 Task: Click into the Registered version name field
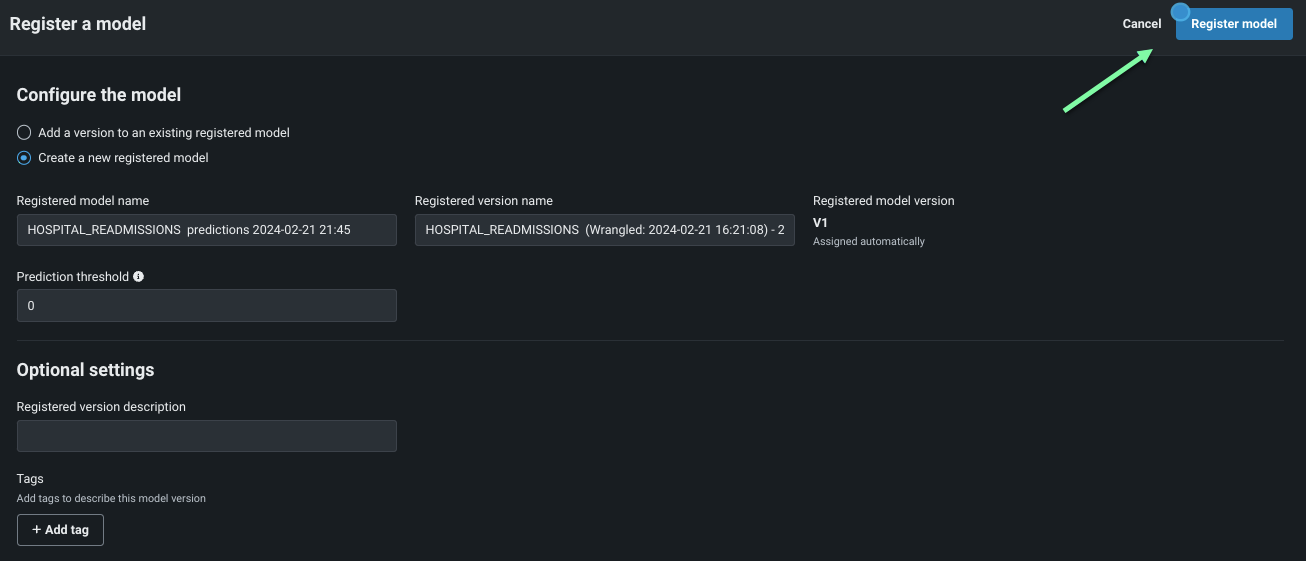tap(604, 230)
